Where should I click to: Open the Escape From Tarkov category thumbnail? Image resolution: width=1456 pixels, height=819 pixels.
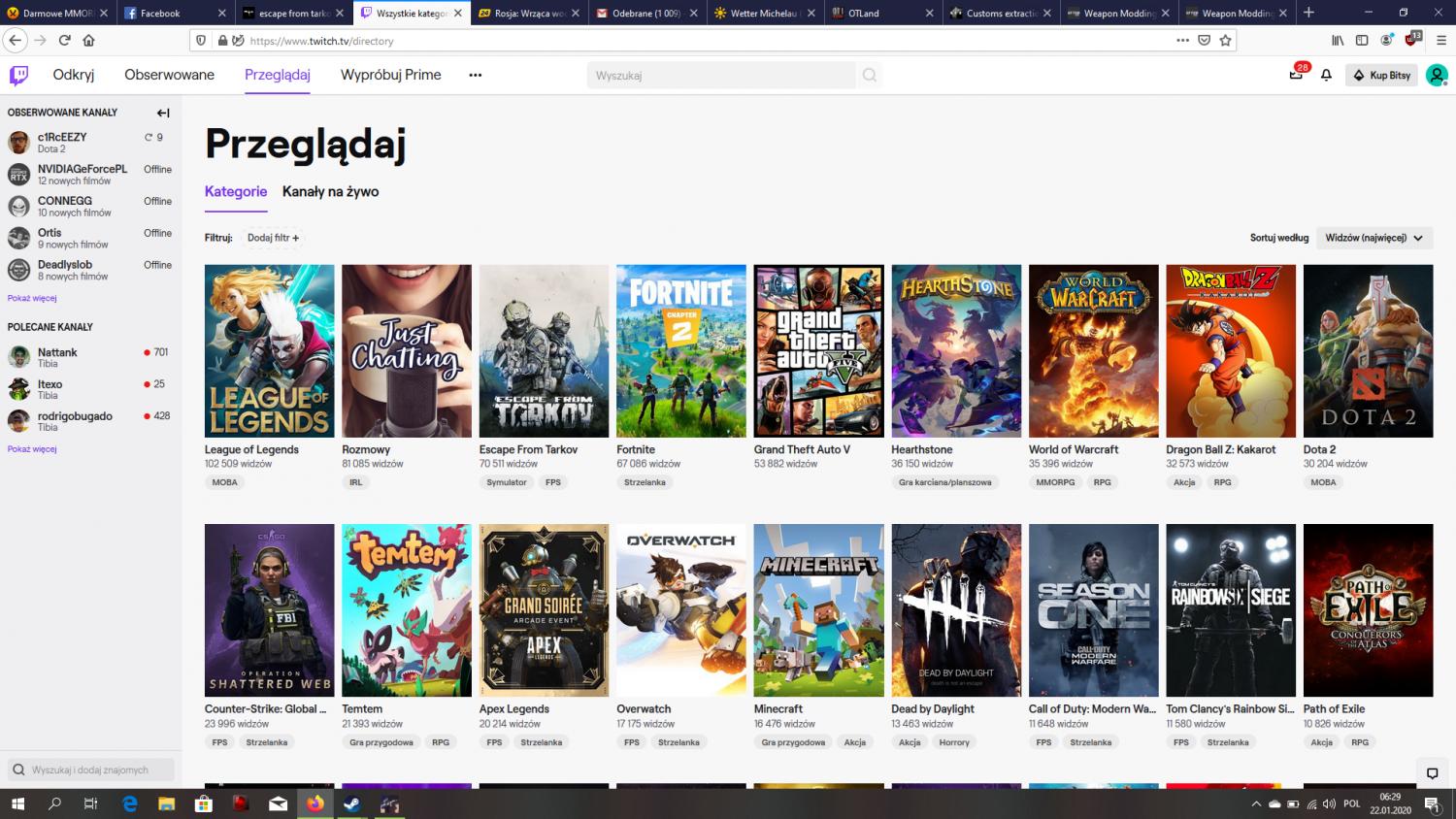(x=544, y=350)
